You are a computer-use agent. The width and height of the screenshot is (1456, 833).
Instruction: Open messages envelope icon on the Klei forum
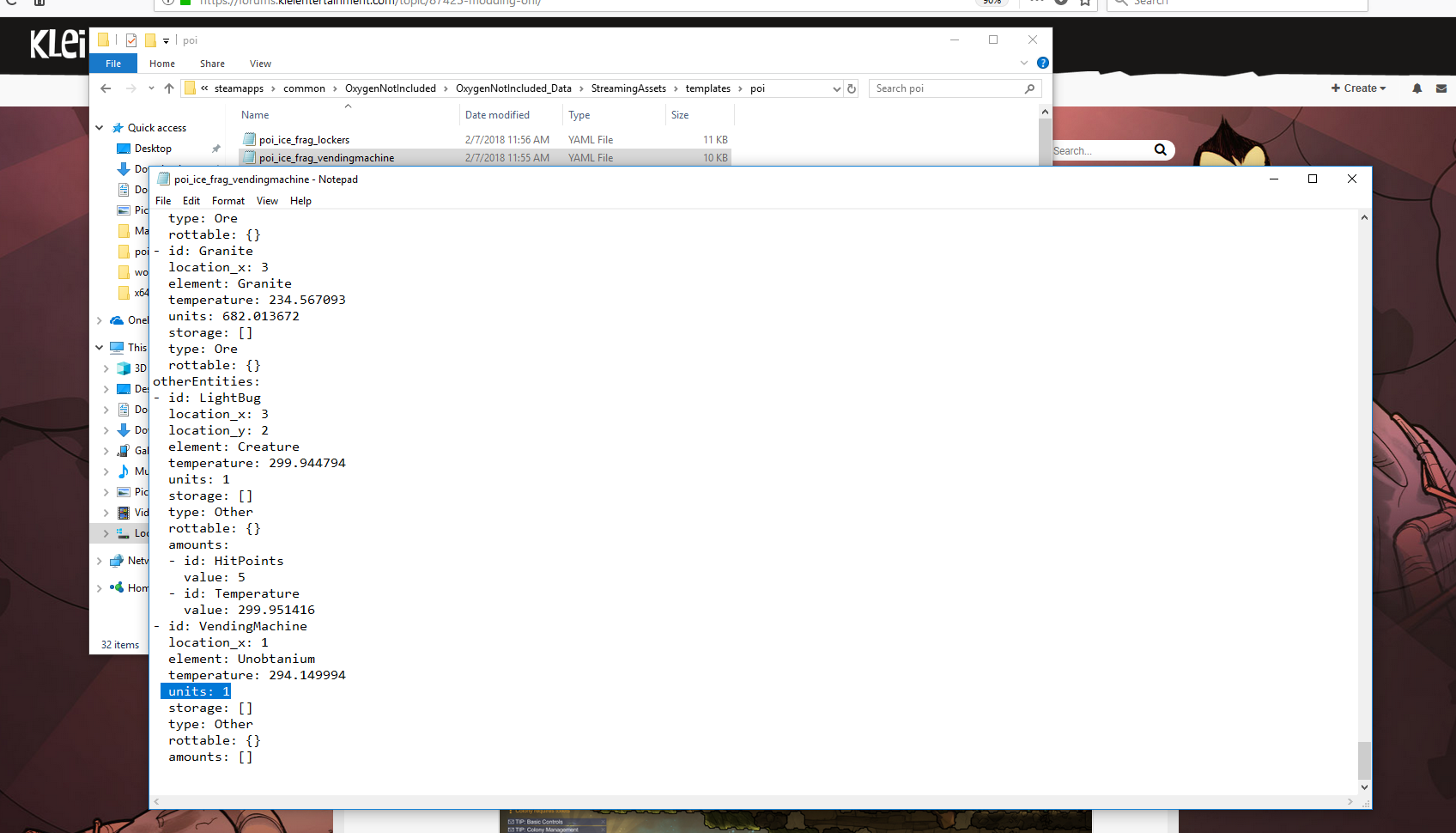pyautogui.click(x=1441, y=88)
